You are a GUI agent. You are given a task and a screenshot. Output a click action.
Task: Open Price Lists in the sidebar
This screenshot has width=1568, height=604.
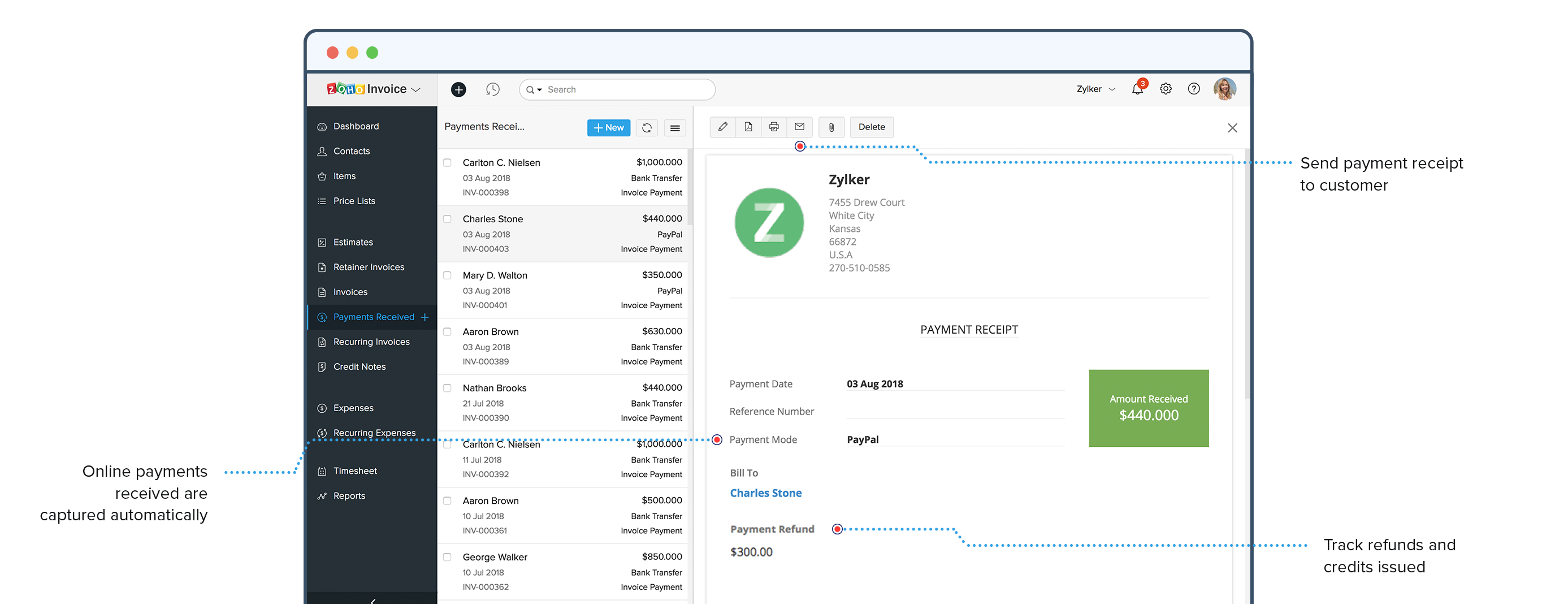tap(372, 201)
